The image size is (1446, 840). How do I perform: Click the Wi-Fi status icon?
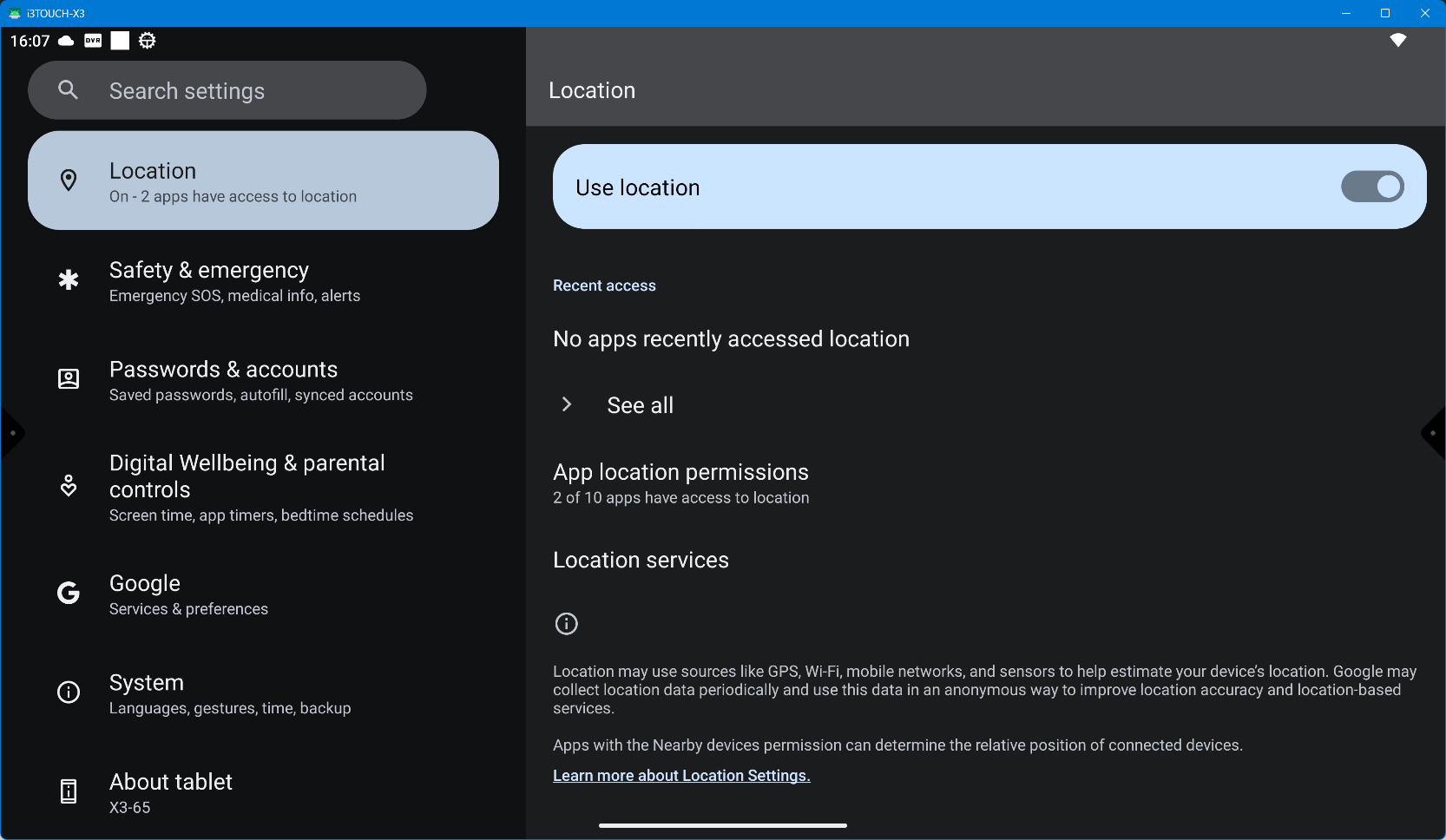[1397, 41]
